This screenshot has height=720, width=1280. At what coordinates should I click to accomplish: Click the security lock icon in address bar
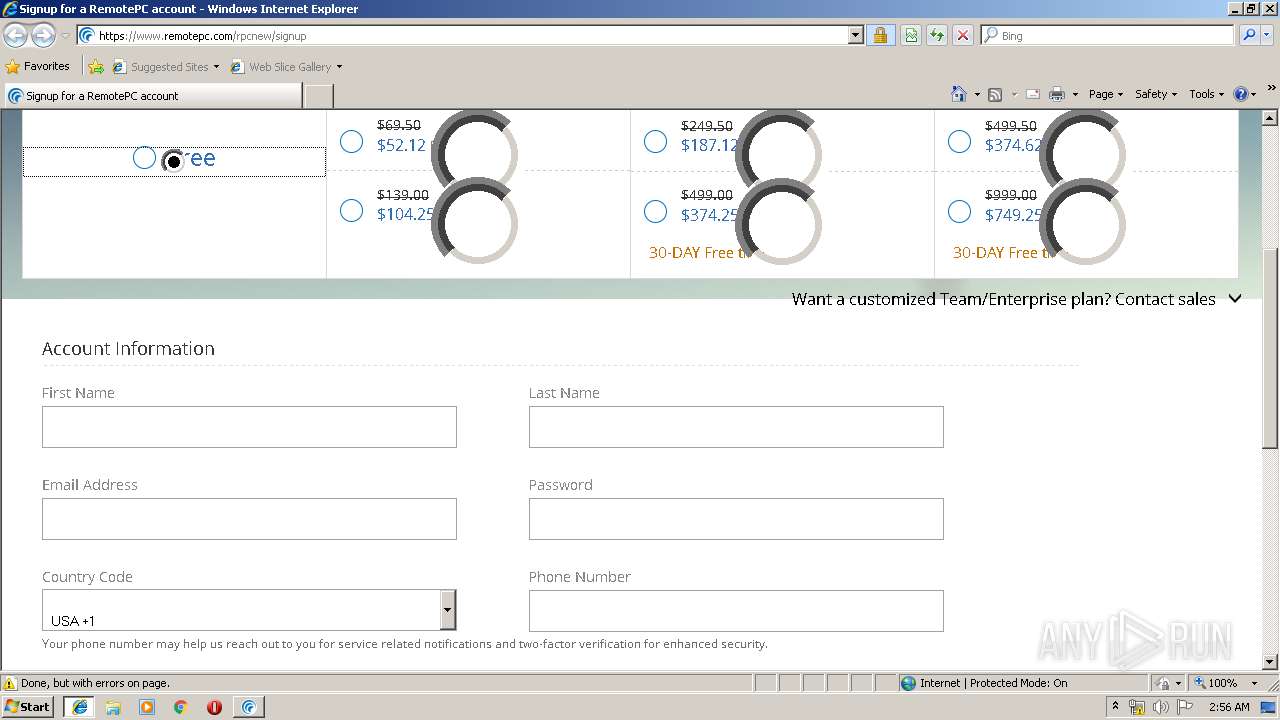pyautogui.click(x=880, y=35)
